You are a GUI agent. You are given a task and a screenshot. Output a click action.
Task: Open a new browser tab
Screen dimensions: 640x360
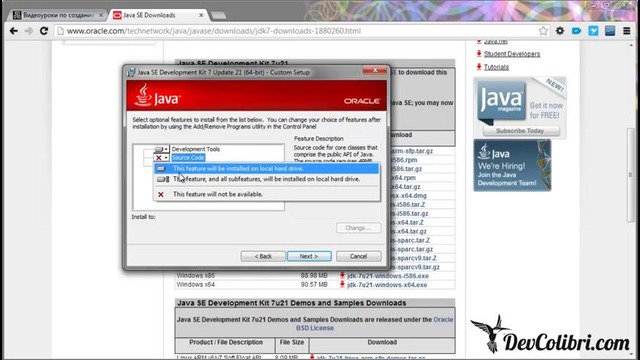point(218,16)
